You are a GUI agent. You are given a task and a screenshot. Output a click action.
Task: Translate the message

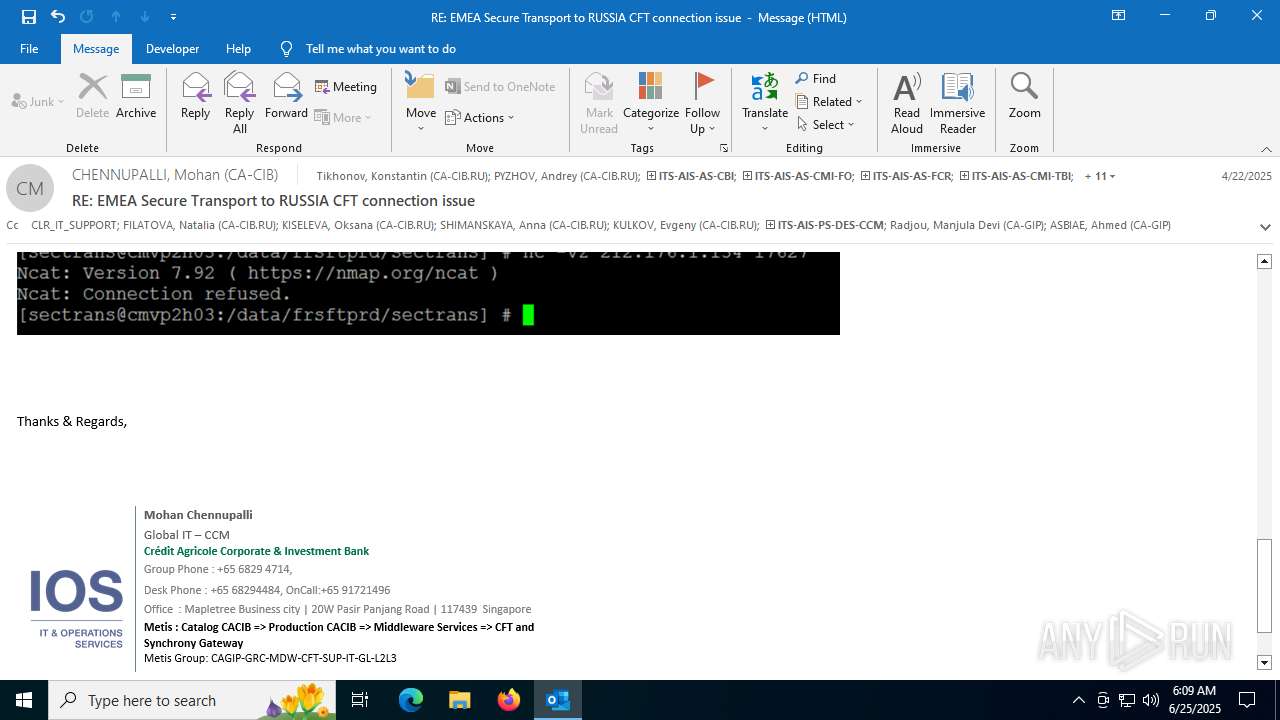click(765, 103)
